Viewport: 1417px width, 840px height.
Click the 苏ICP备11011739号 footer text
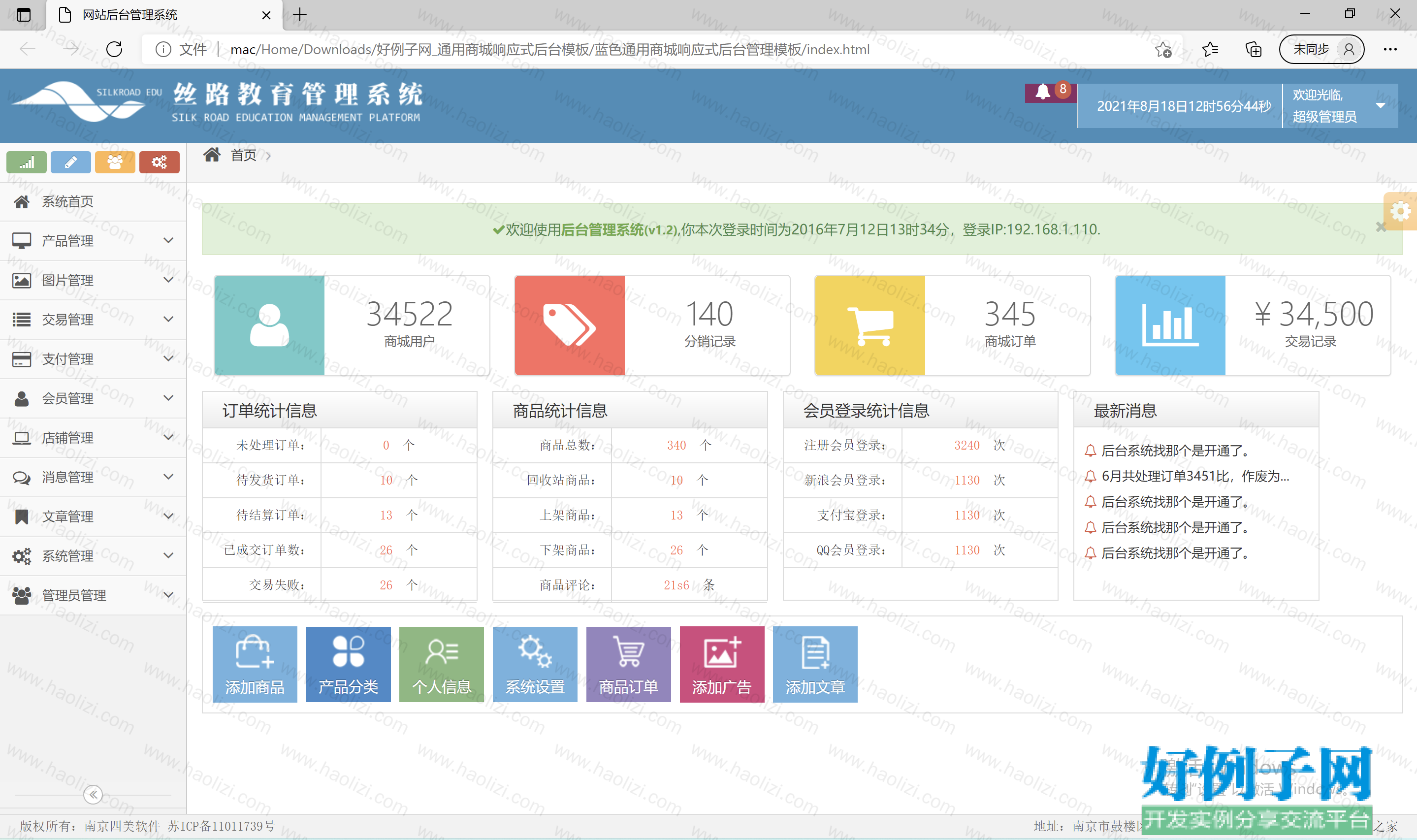(x=221, y=826)
